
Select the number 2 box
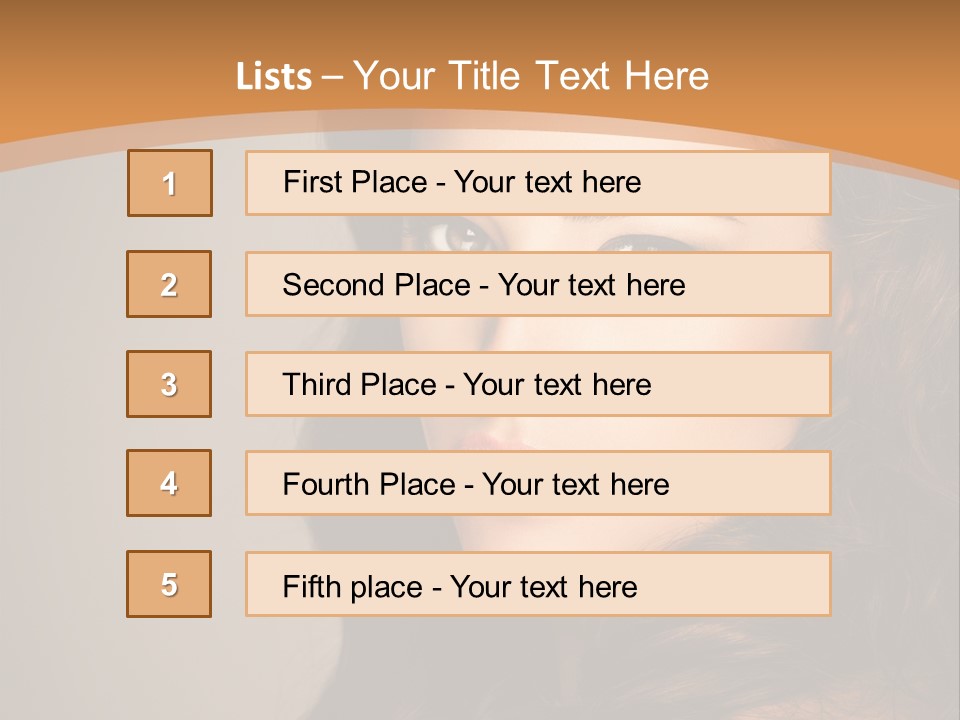pyautogui.click(x=169, y=284)
